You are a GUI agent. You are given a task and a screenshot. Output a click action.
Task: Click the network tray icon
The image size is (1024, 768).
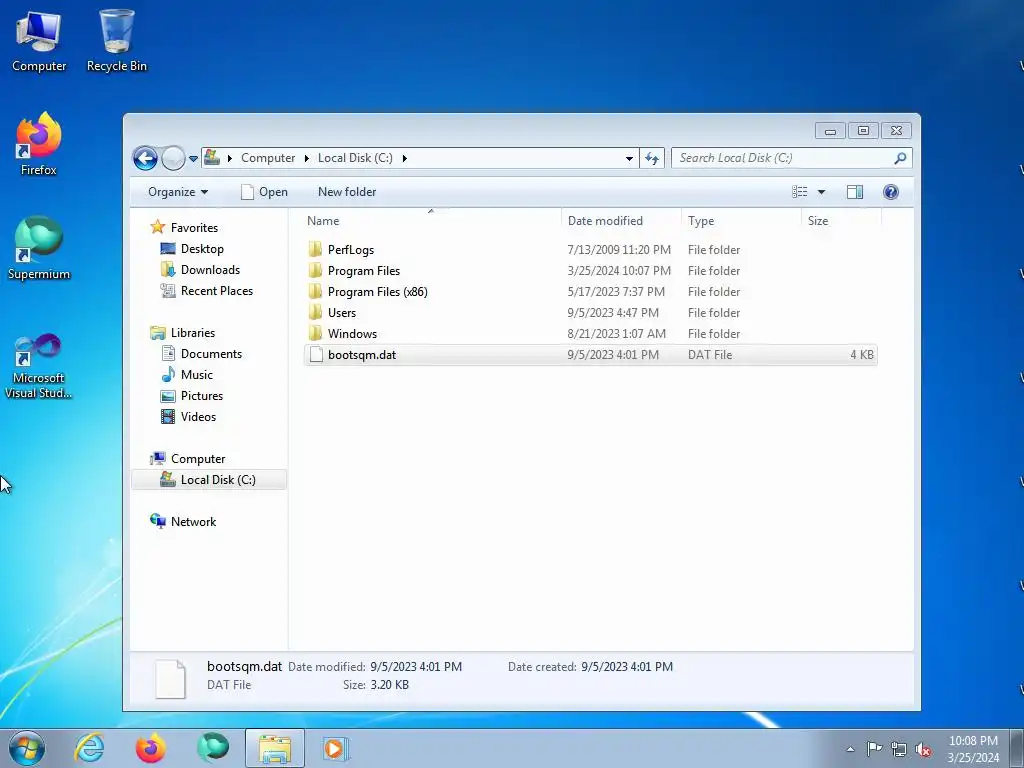[x=899, y=749]
